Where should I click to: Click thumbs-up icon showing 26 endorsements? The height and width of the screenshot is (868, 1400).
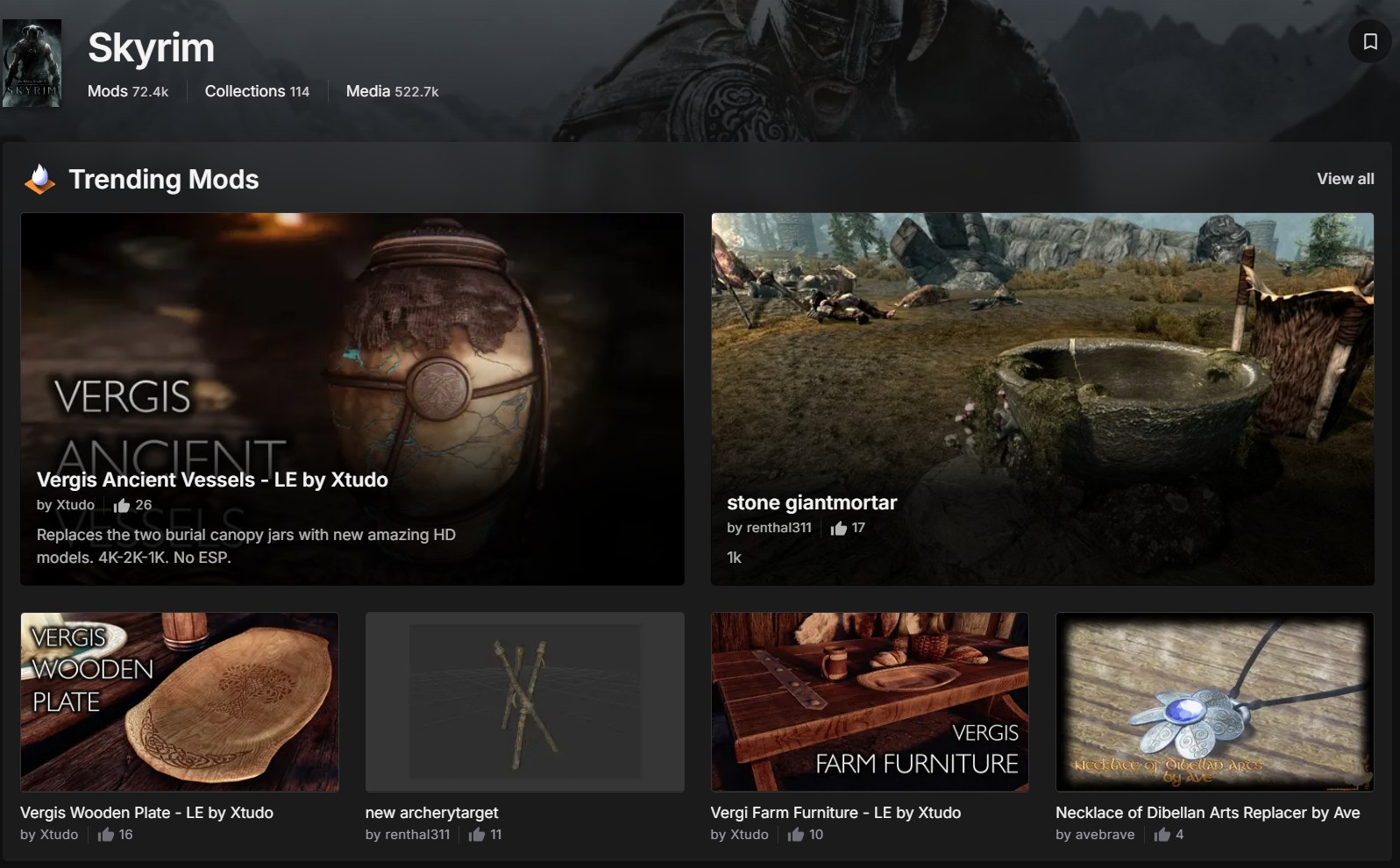(122, 505)
